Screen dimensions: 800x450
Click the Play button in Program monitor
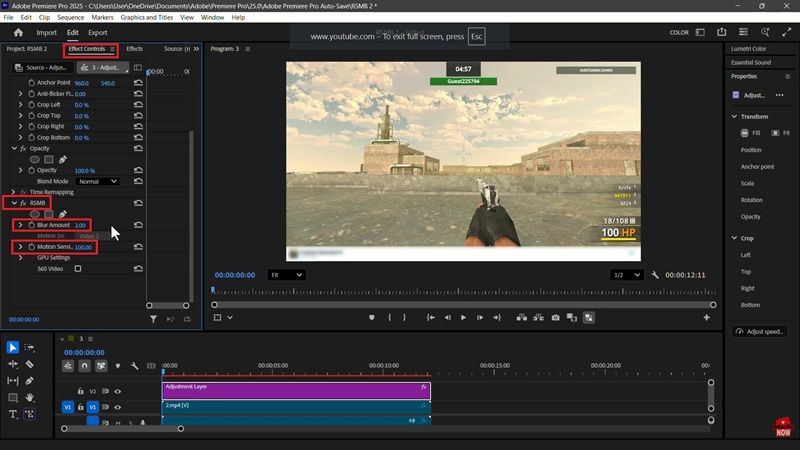[x=463, y=317]
